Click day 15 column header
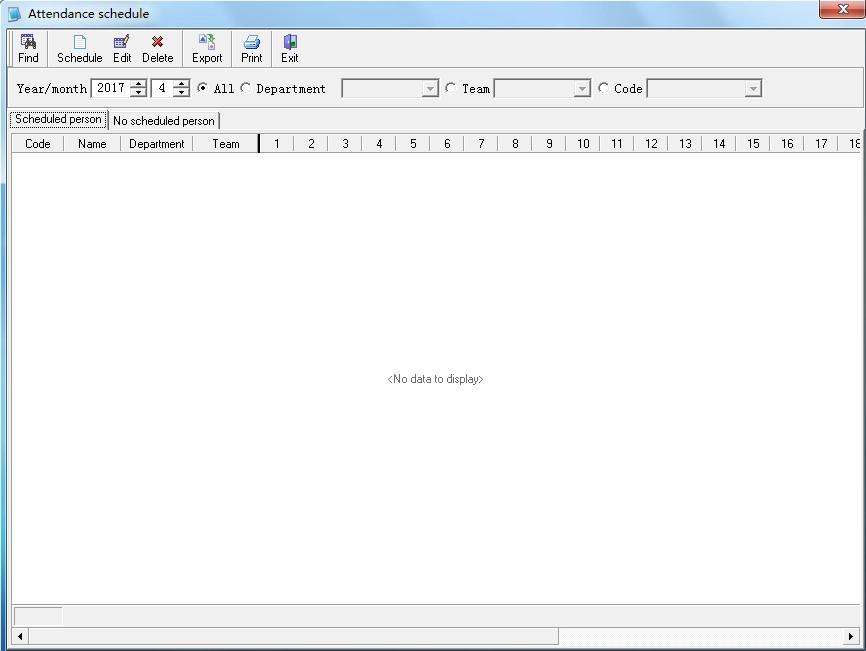 (x=753, y=144)
